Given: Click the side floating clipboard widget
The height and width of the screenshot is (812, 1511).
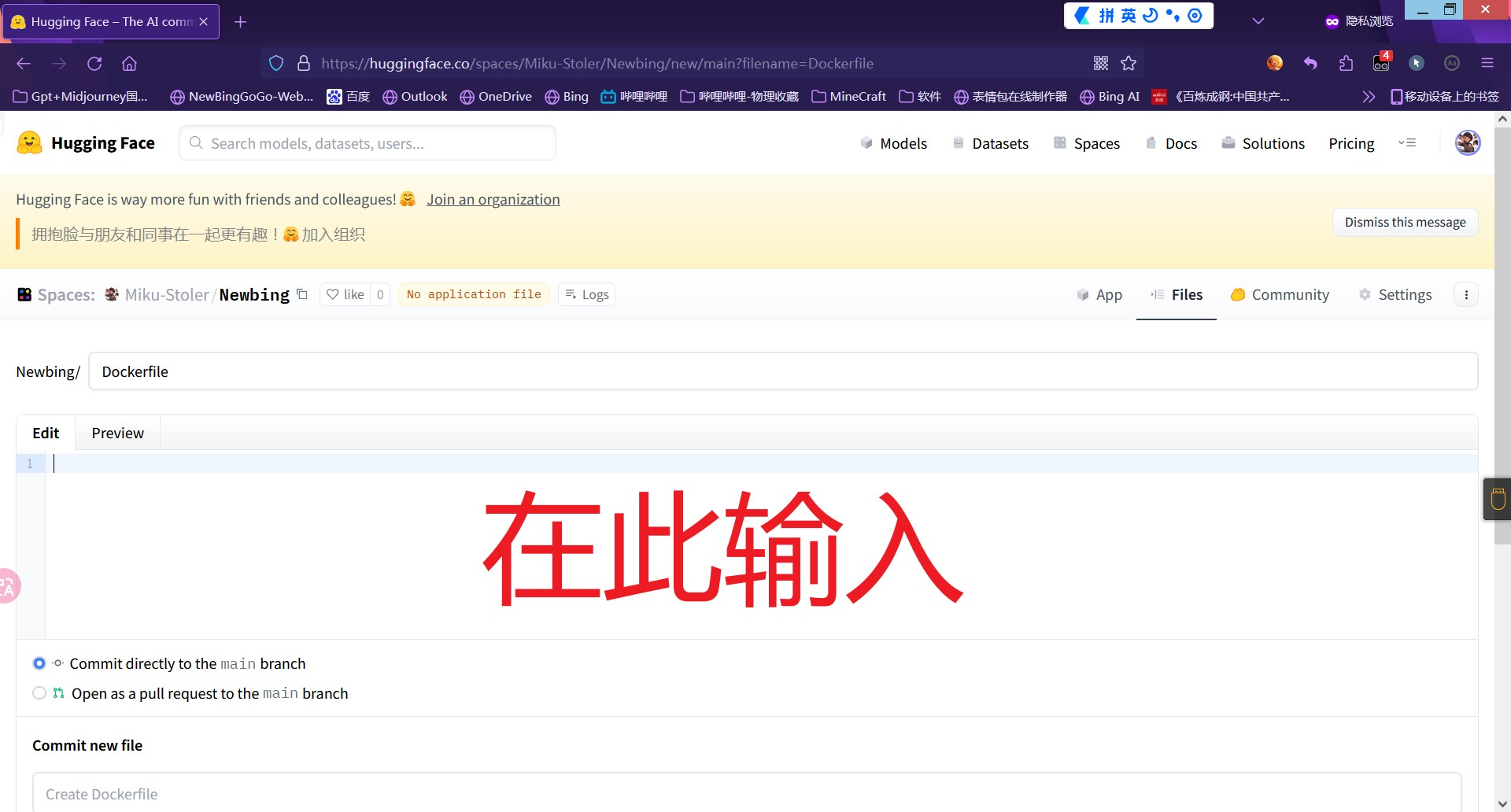Looking at the screenshot, I should tap(1498, 499).
